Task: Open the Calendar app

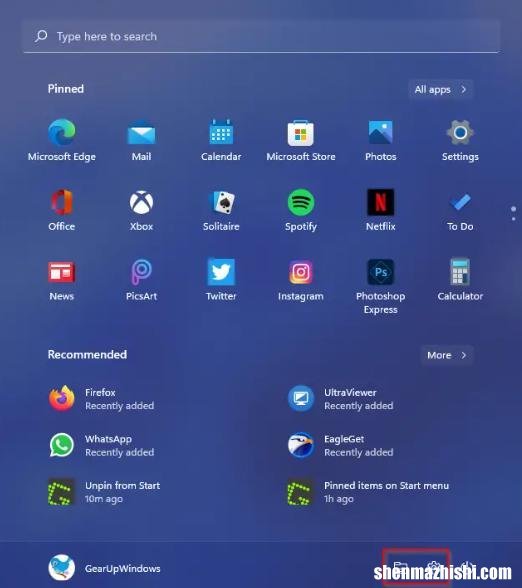Action: (221, 140)
